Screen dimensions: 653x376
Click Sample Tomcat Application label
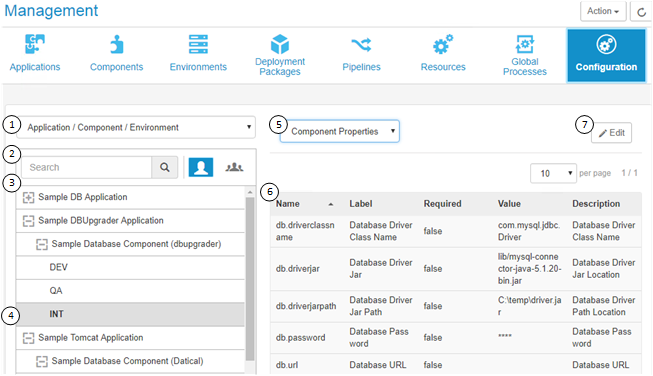(x=90, y=338)
